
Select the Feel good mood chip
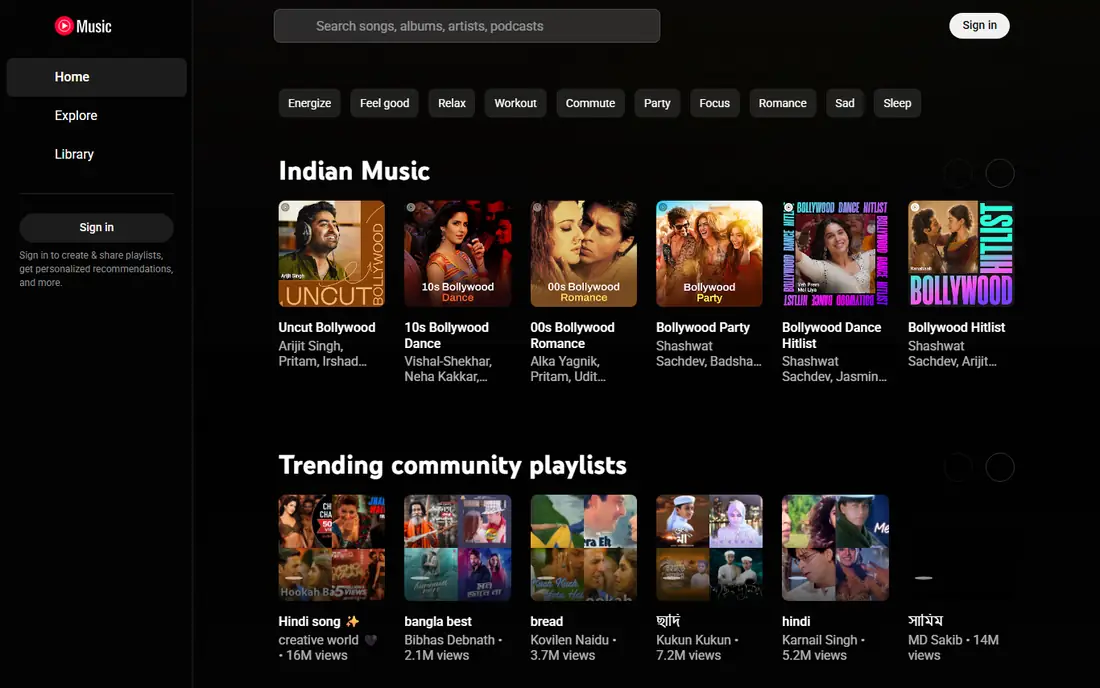click(x=384, y=103)
